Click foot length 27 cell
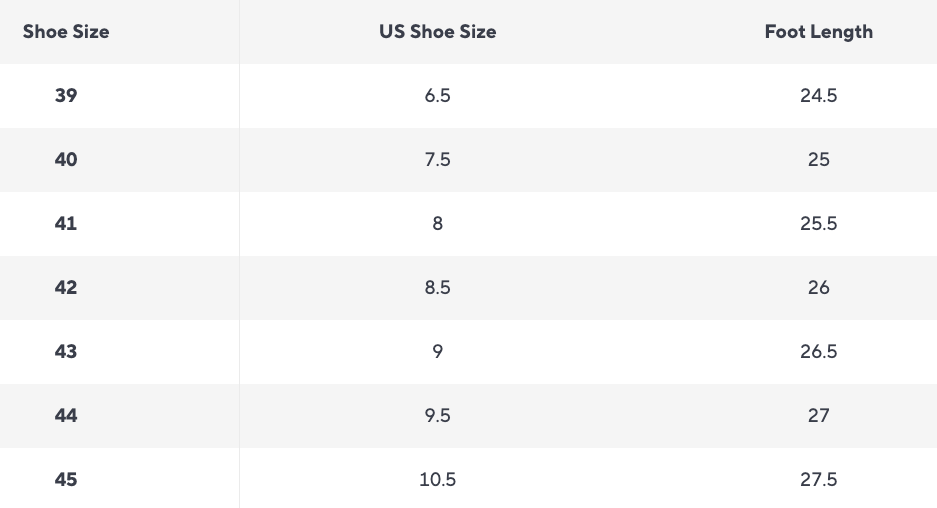Viewport: 937px width, 508px height. coord(818,416)
